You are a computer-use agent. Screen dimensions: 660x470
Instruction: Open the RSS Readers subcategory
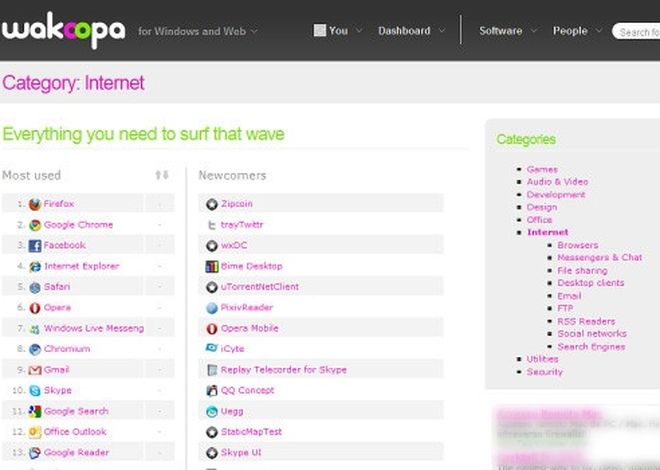click(x=586, y=321)
